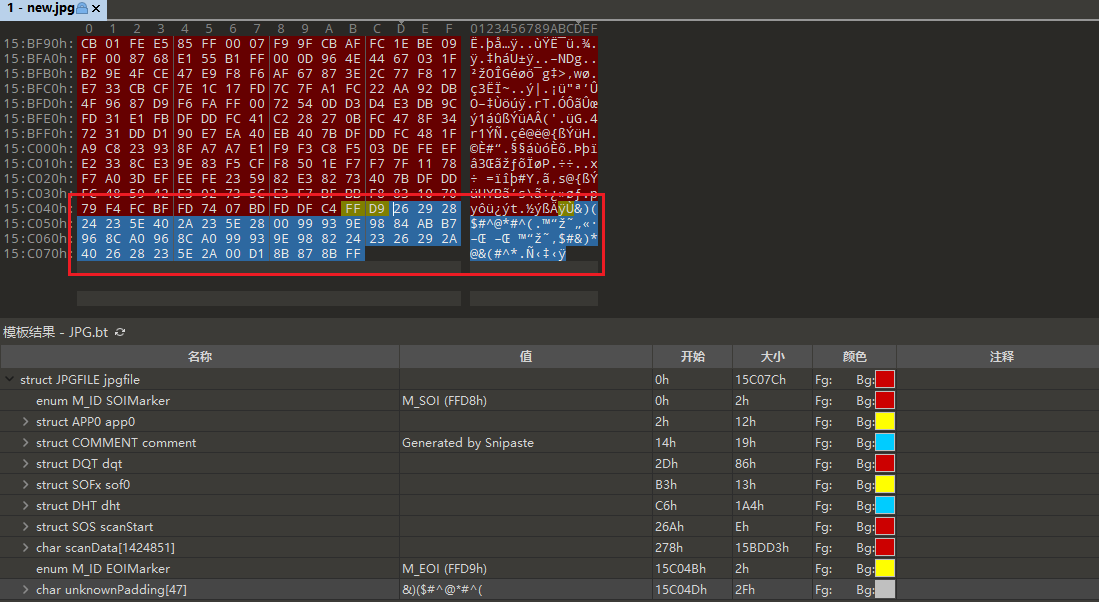Close the new.jpg file tab

pos(96,8)
